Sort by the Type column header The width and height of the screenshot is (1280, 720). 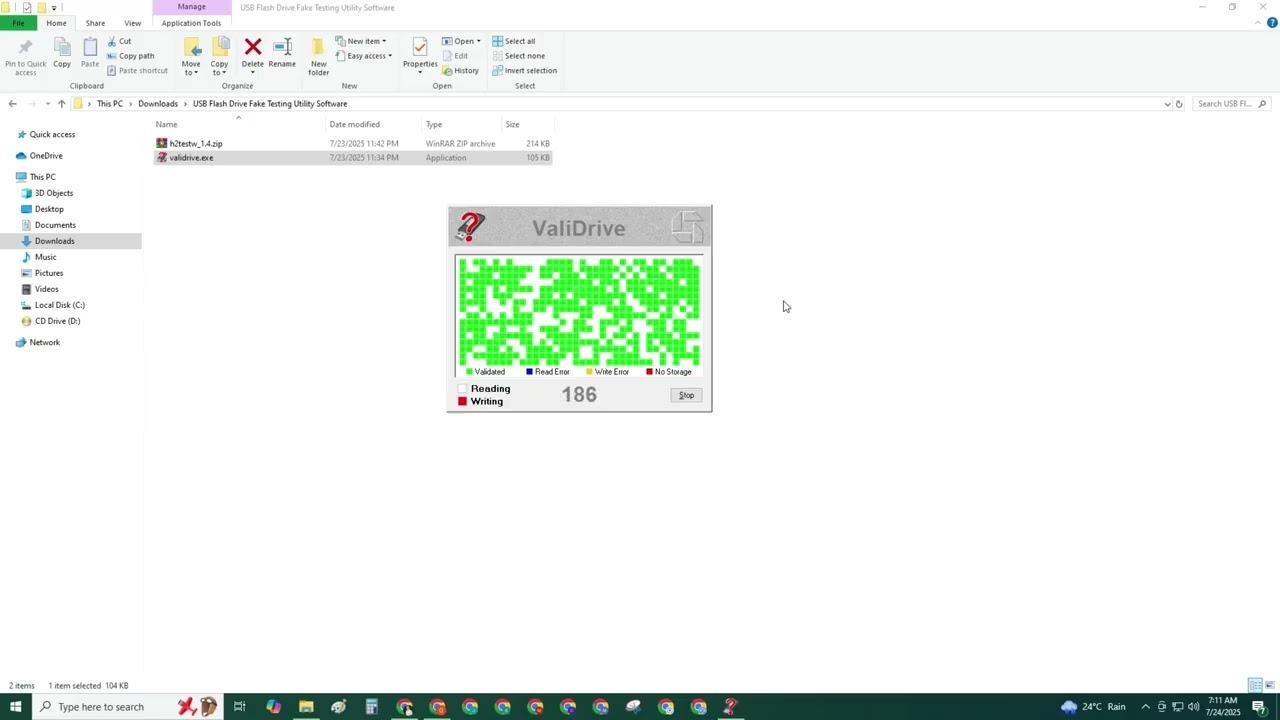(461, 124)
